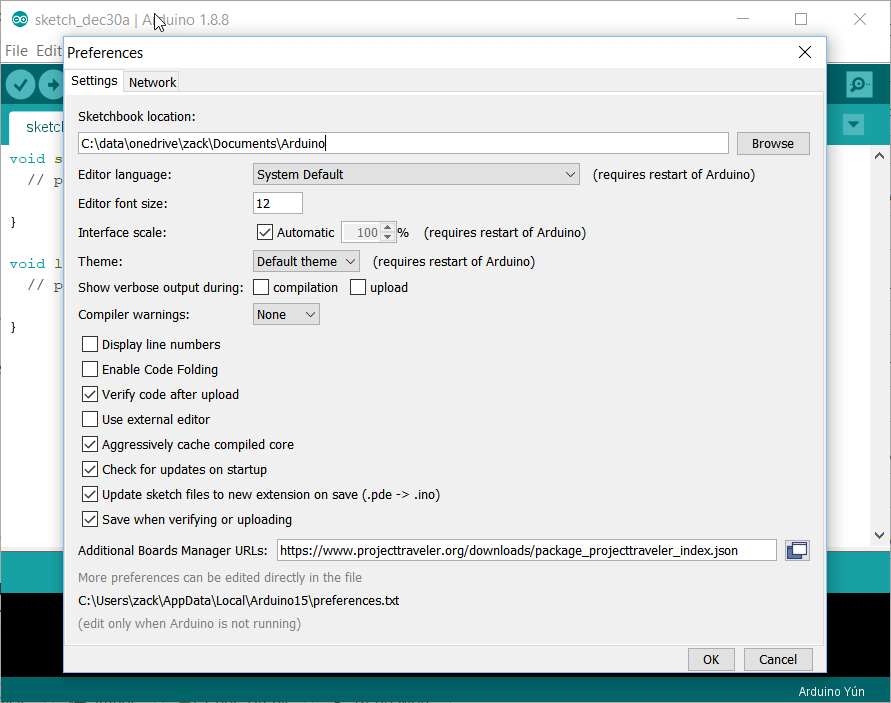Close the Preferences dialog
891x703 pixels.
tap(805, 52)
